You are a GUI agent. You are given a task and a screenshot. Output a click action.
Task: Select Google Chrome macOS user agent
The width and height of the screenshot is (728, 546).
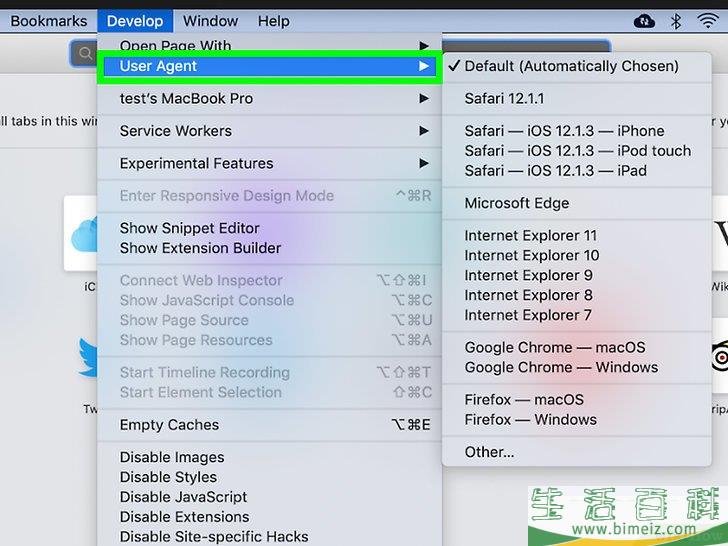click(577, 347)
